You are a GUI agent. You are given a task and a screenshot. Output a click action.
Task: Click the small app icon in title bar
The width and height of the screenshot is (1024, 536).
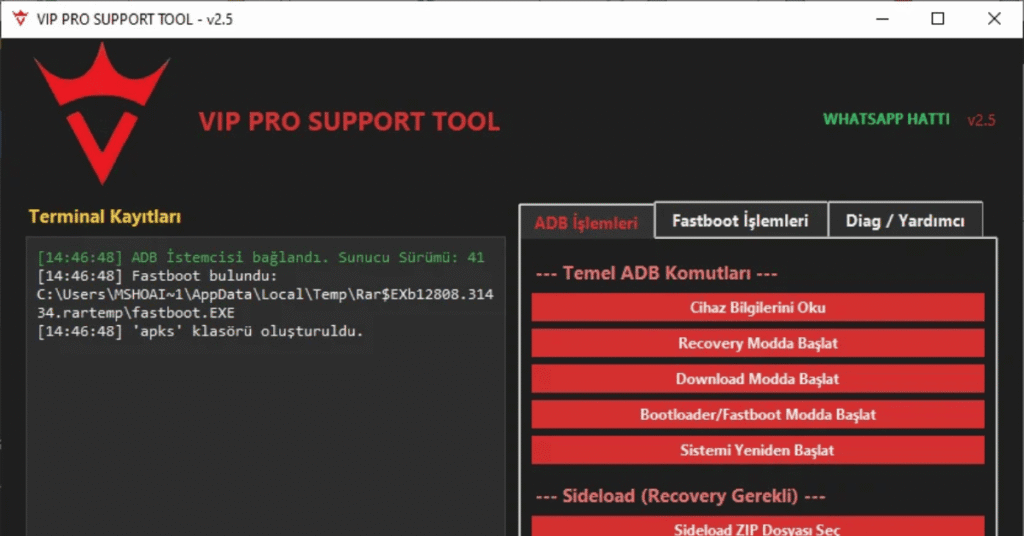coord(20,19)
